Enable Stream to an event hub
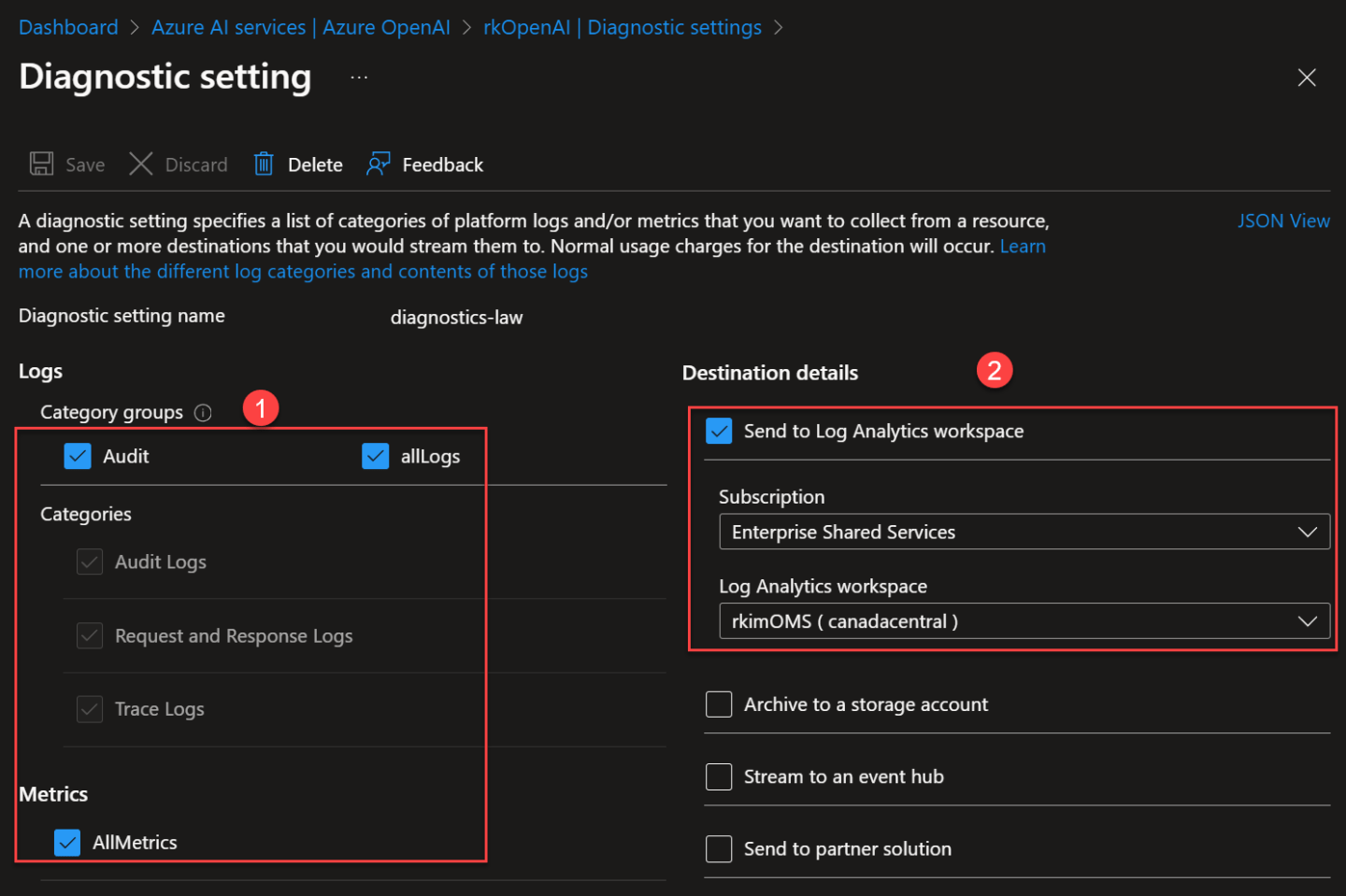This screenshot has width=1346, height=896. (718, 776)
